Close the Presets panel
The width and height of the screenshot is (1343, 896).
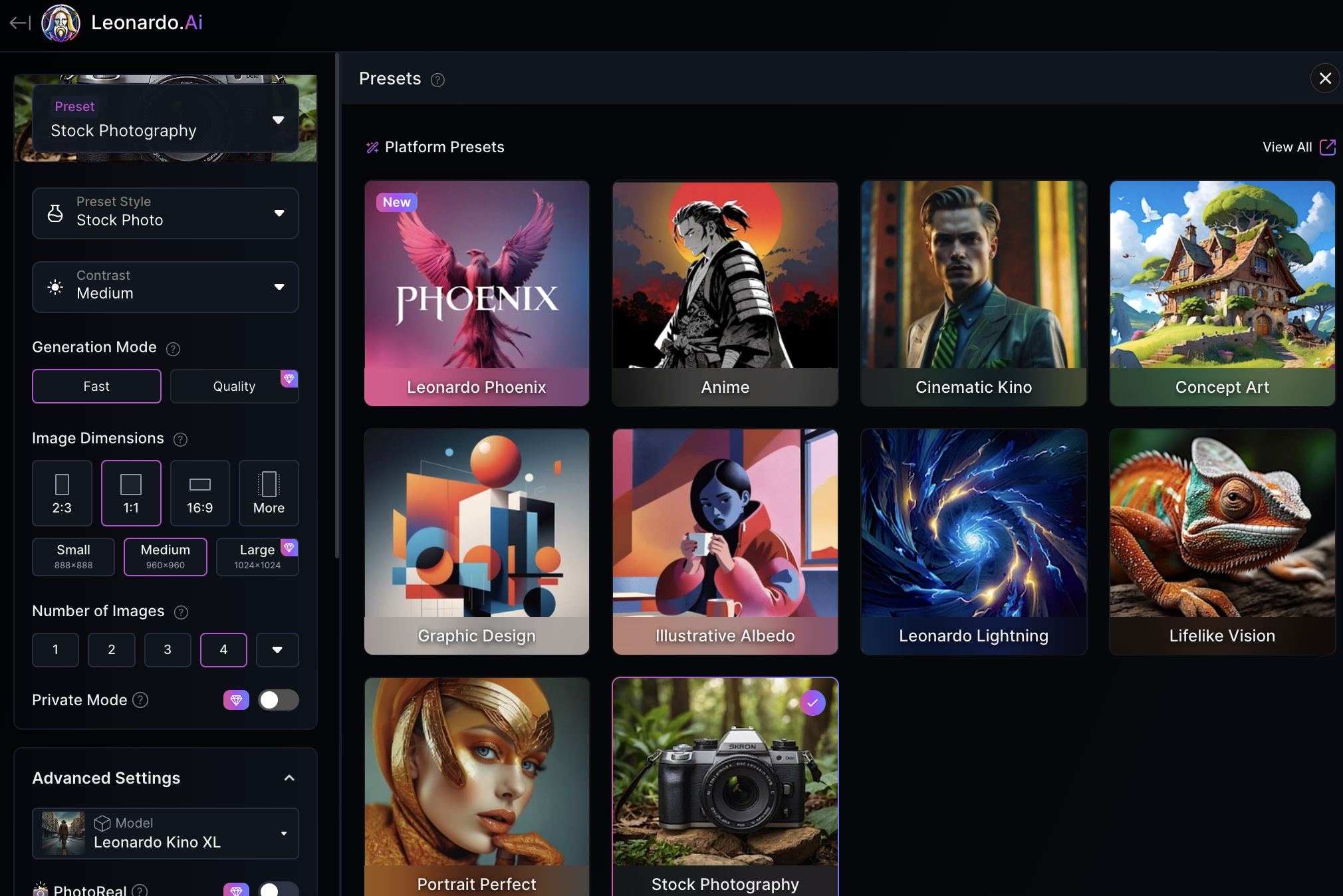(1324, 78)
